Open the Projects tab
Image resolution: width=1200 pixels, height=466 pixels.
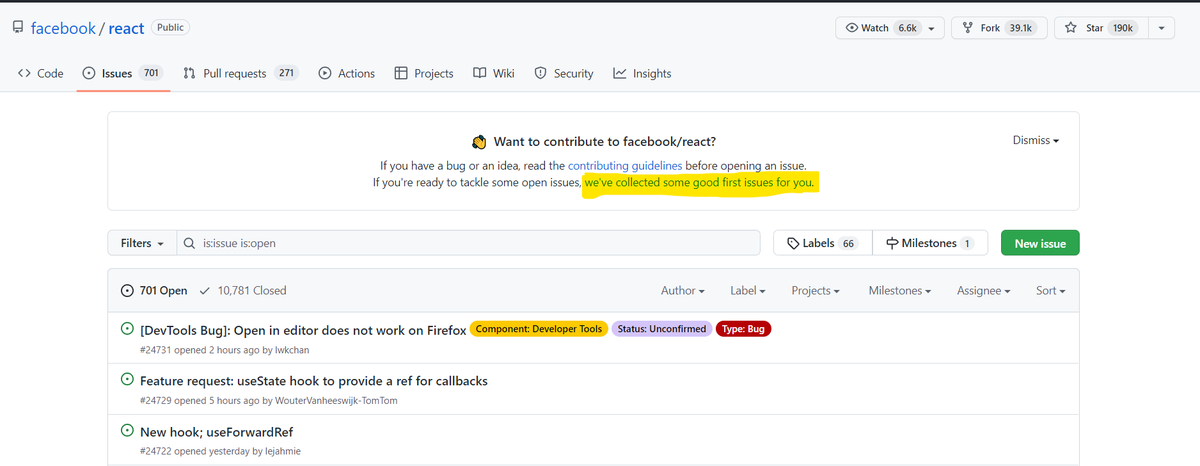pyautogui.click(x=424, y=73)
